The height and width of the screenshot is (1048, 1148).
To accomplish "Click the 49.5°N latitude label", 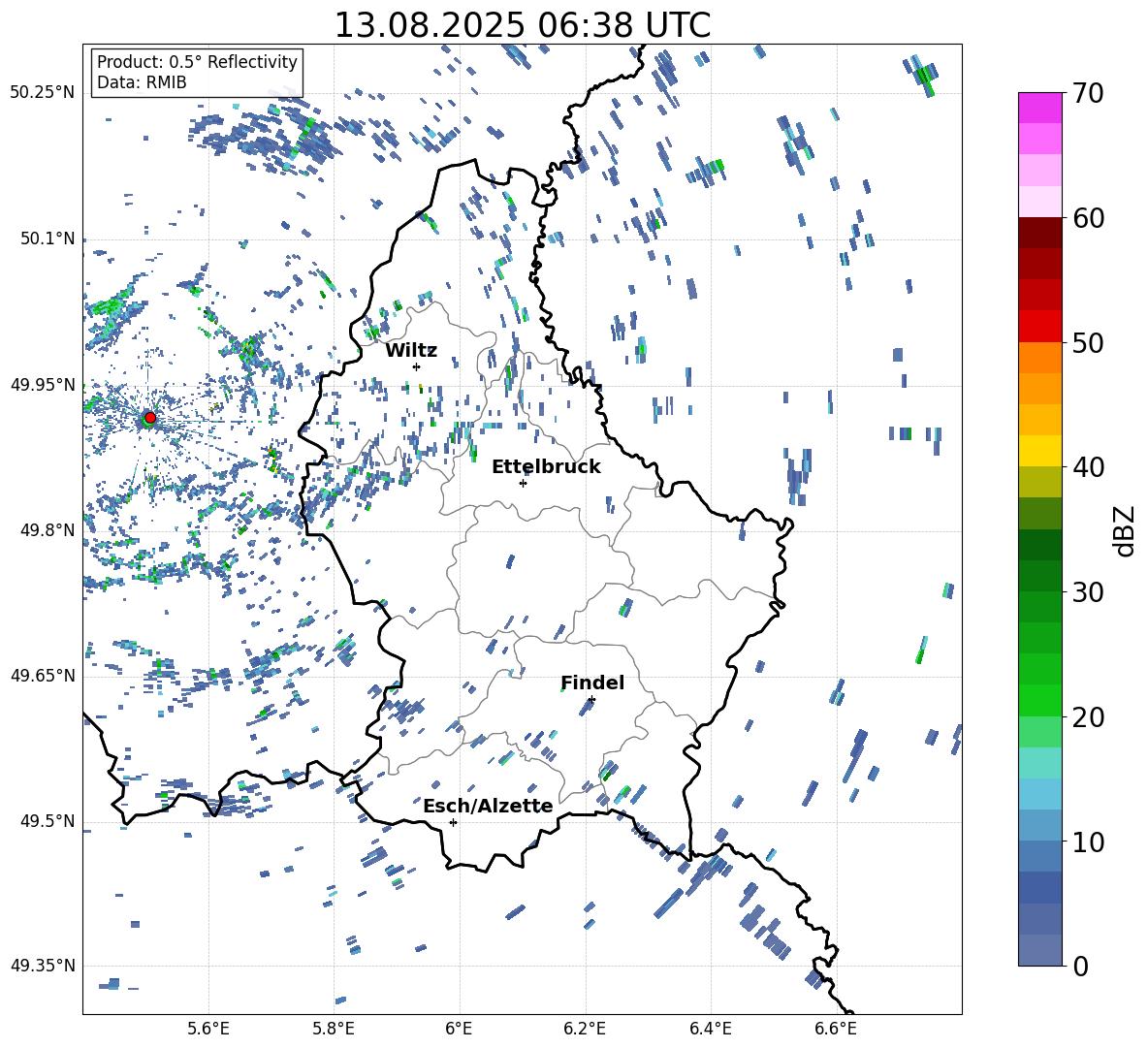I will (47, 820).
